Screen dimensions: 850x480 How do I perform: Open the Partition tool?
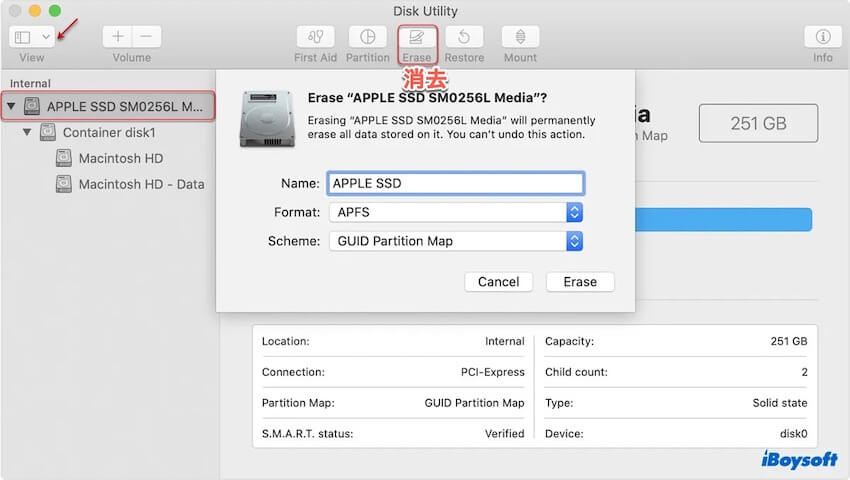[x=368, y=37]
